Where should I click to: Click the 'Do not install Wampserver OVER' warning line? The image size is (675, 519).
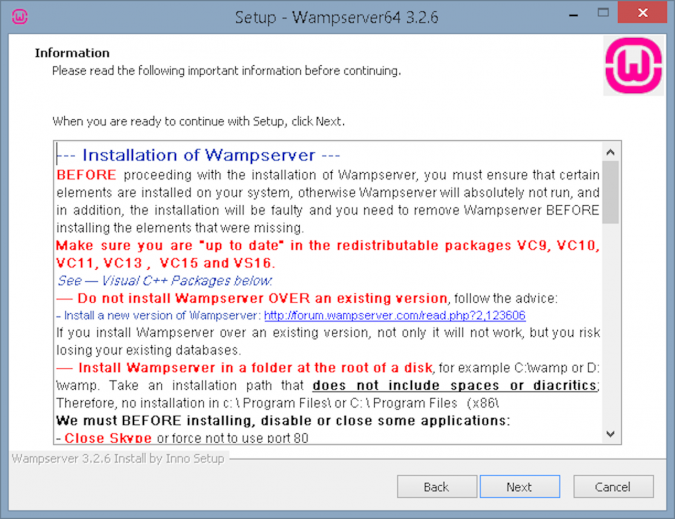coord(252,298)
